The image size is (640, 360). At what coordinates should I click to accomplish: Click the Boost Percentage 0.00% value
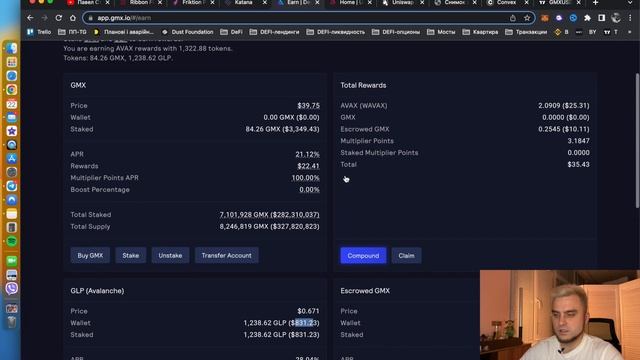coord(309,190)
